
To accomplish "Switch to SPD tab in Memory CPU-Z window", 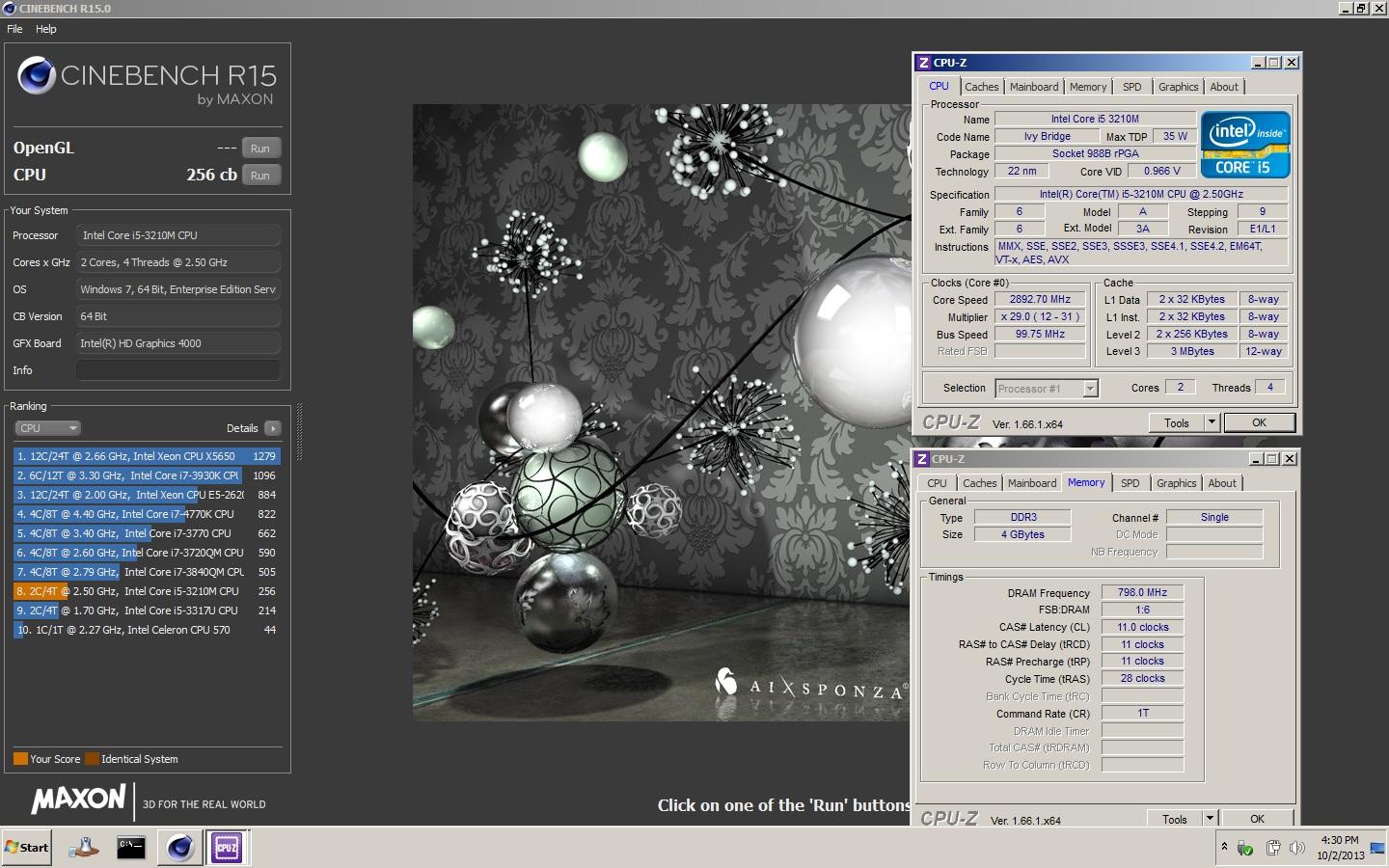I will click(1130, 483).
